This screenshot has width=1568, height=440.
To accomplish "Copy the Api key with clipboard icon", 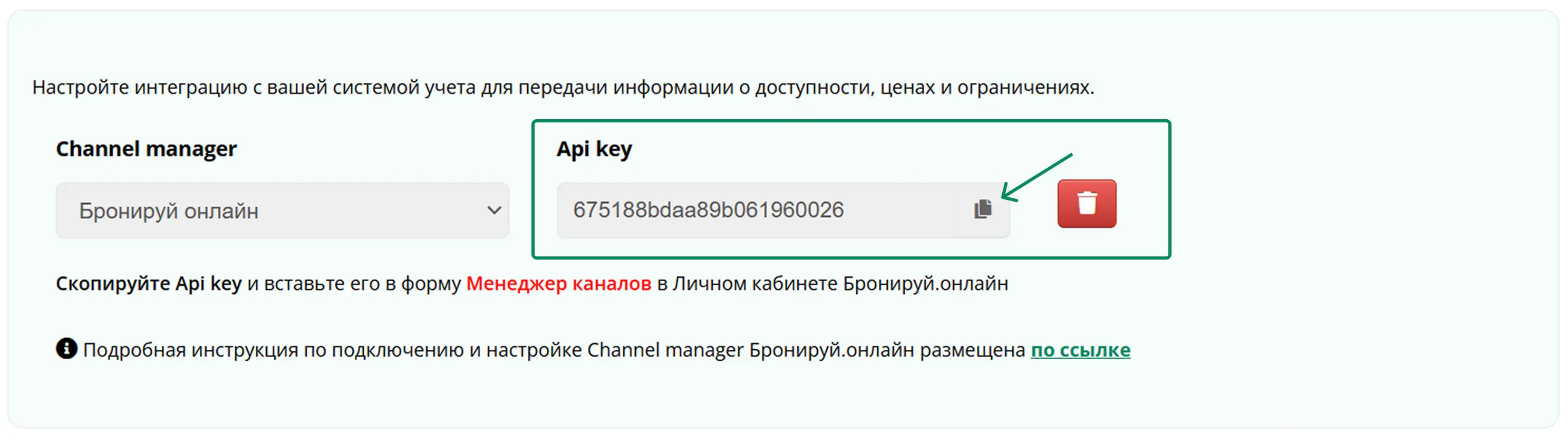I will click(982, 209).
